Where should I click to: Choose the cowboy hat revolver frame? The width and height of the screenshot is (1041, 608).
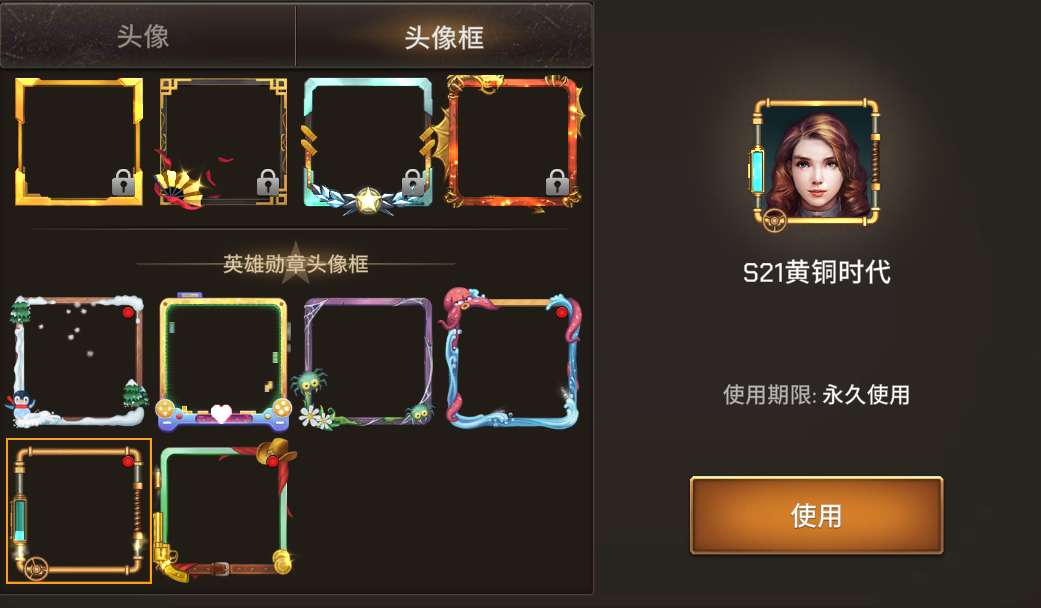(224, 510)
